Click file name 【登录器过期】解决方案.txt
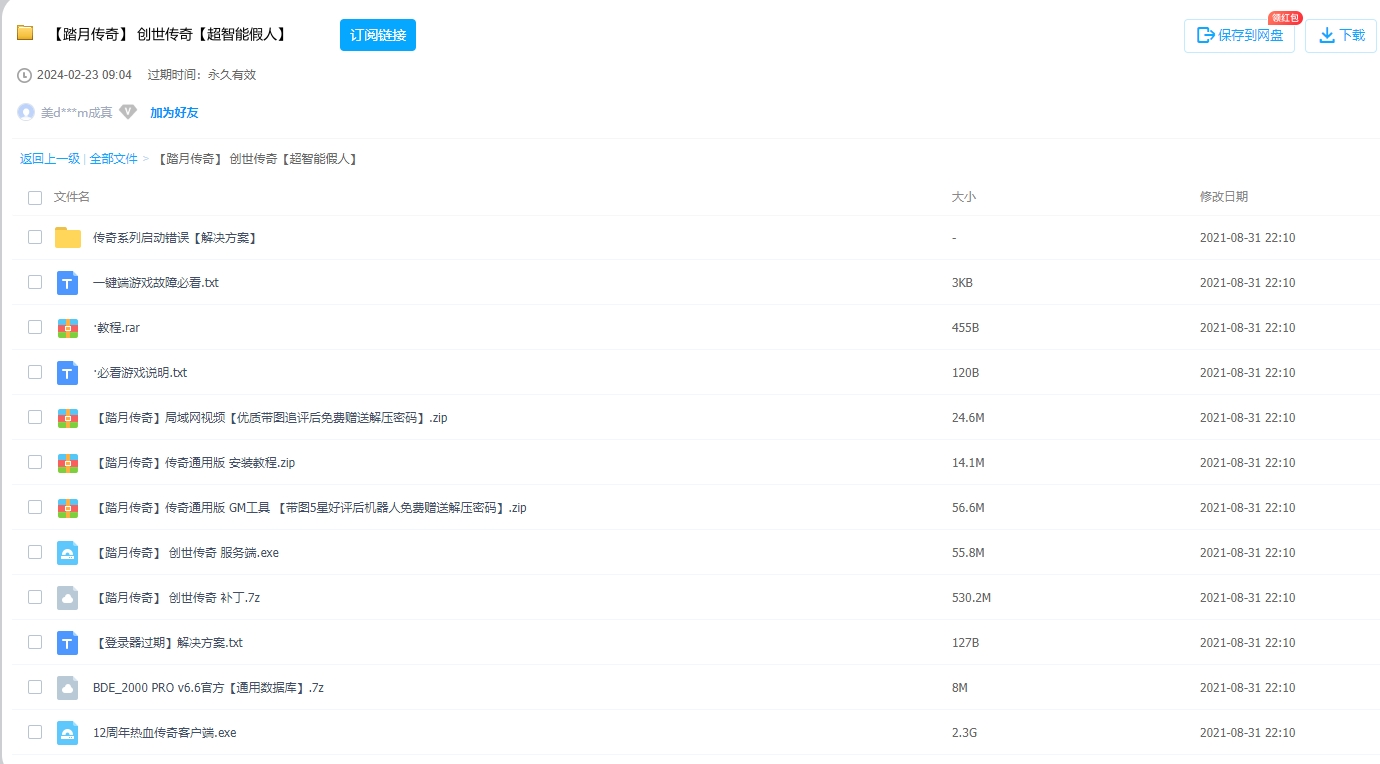Screen dimensions: 1380x764 (x=168, y=643)
